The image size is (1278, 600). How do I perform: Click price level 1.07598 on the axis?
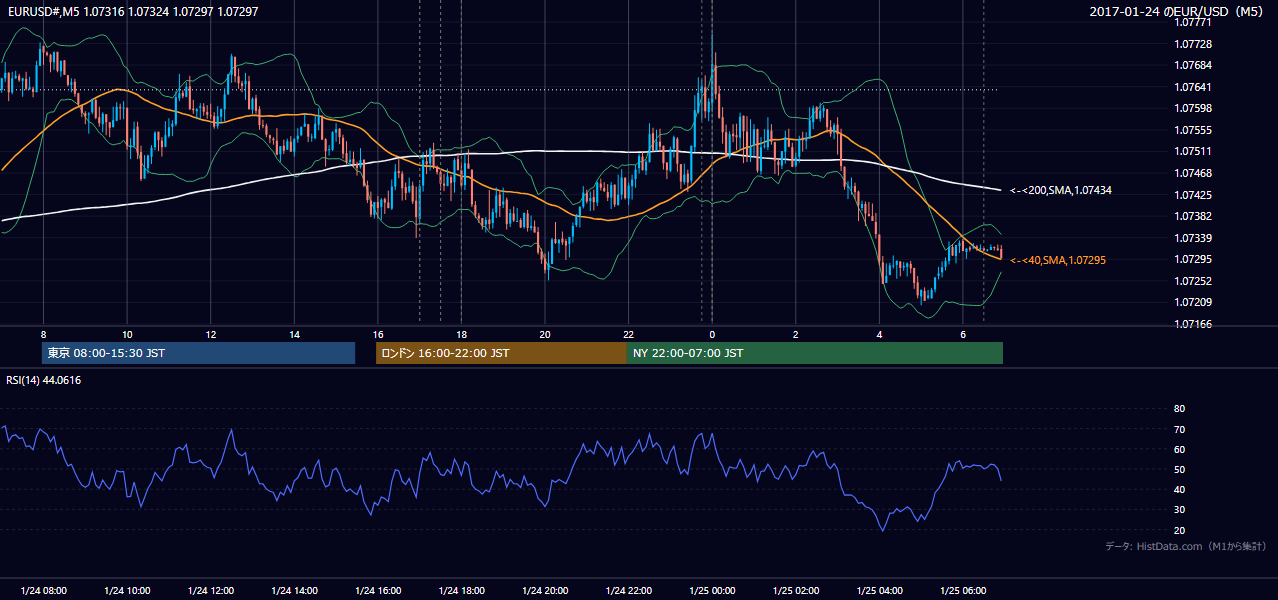(1194, 108)
